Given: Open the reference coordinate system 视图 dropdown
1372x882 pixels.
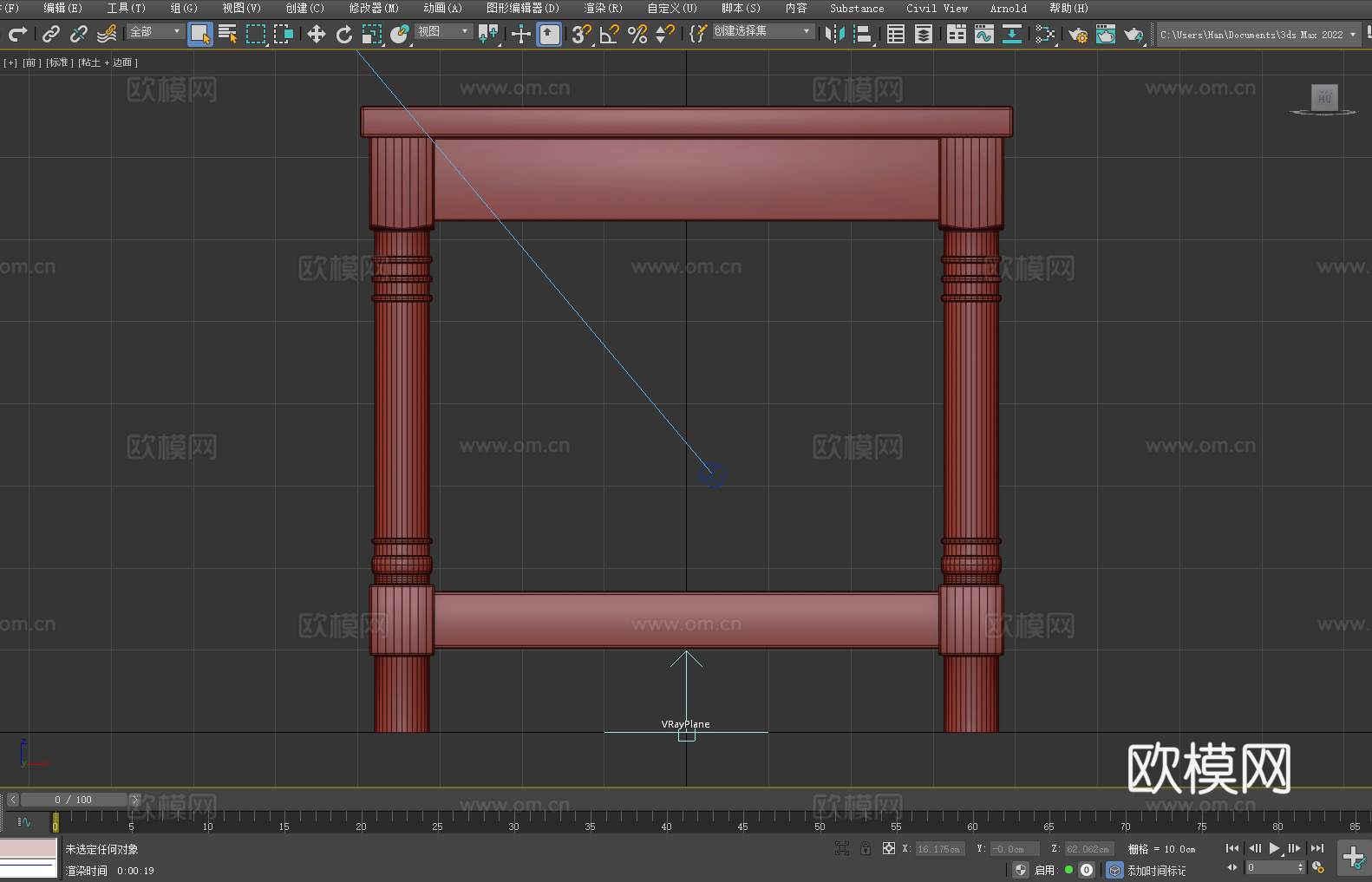Looking at the screenshot, I should click(x=443, y=31).
